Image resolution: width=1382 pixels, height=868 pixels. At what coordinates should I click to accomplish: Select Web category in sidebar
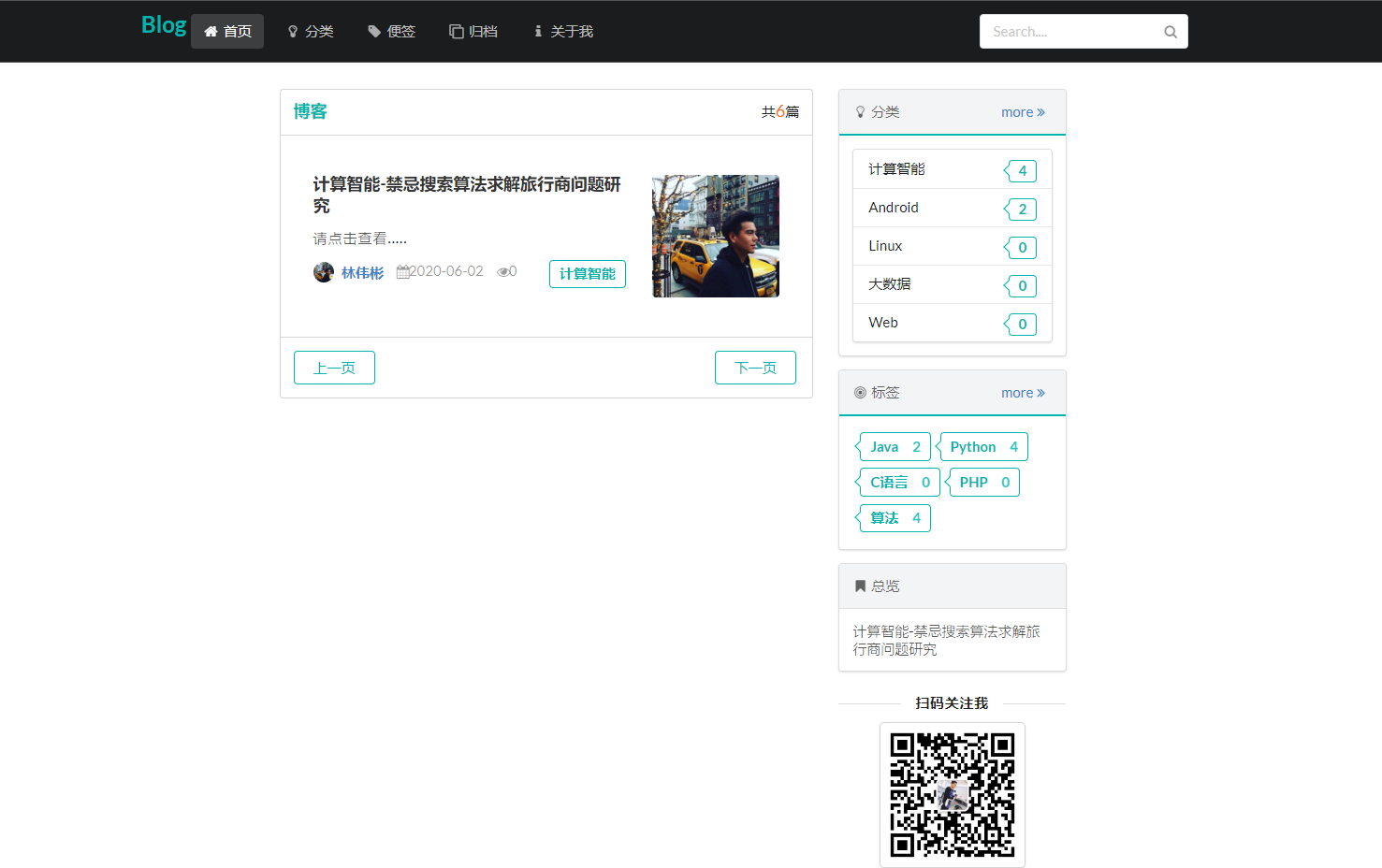953,323
